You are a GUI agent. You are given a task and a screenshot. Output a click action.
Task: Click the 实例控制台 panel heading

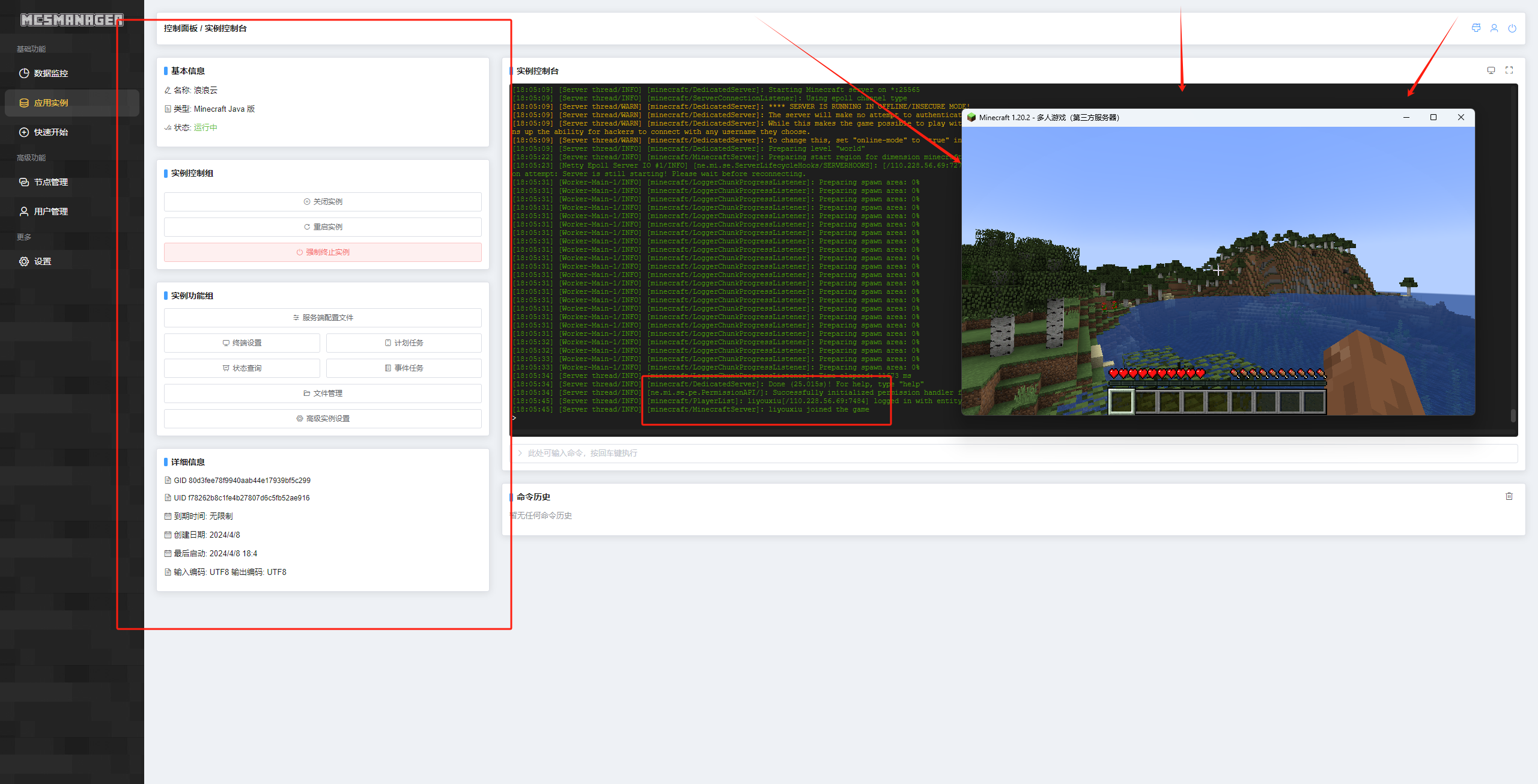(x=537, y=71)
